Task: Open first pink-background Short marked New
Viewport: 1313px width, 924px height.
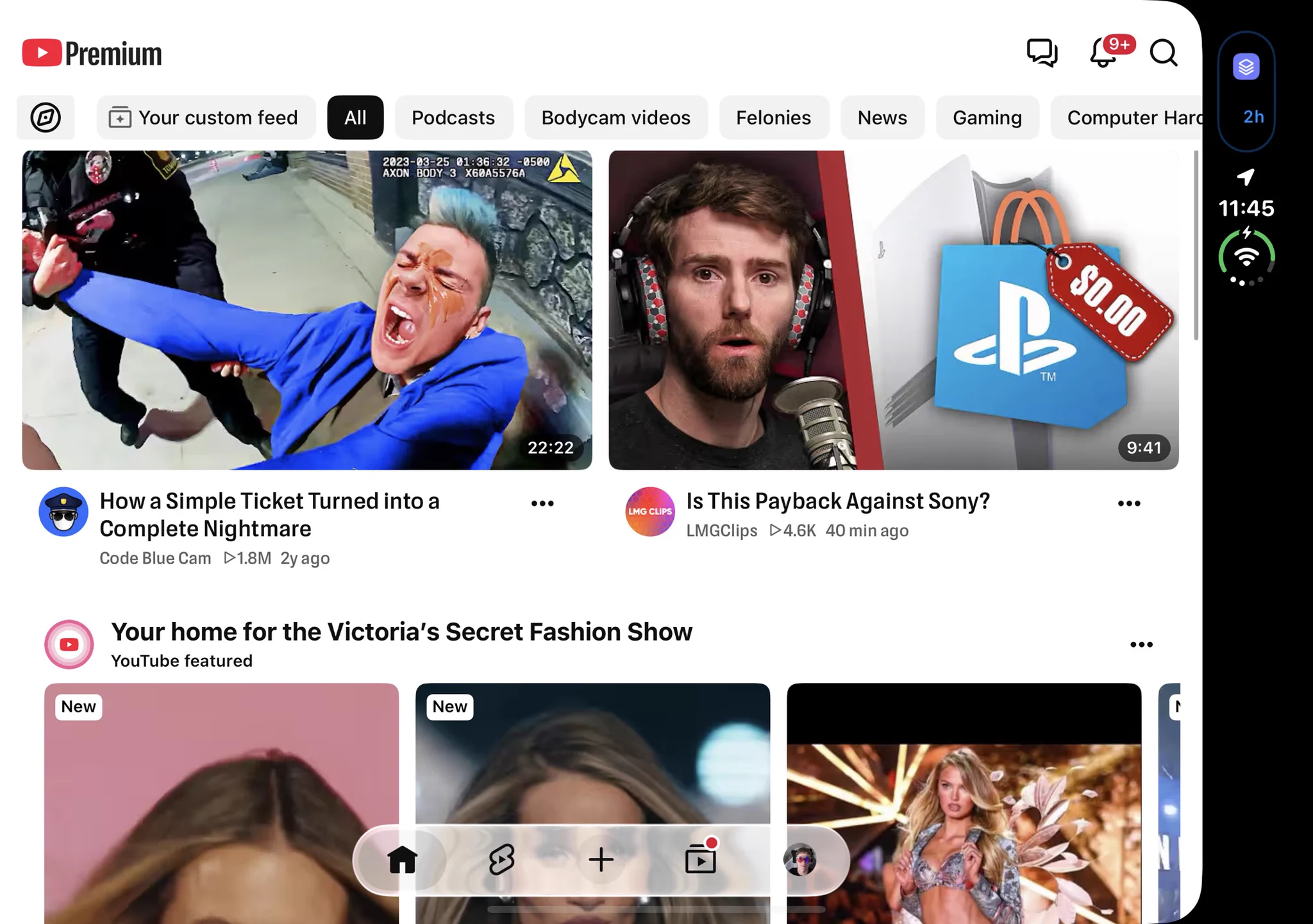Action: pyautogui.click(x=221, y=803)
